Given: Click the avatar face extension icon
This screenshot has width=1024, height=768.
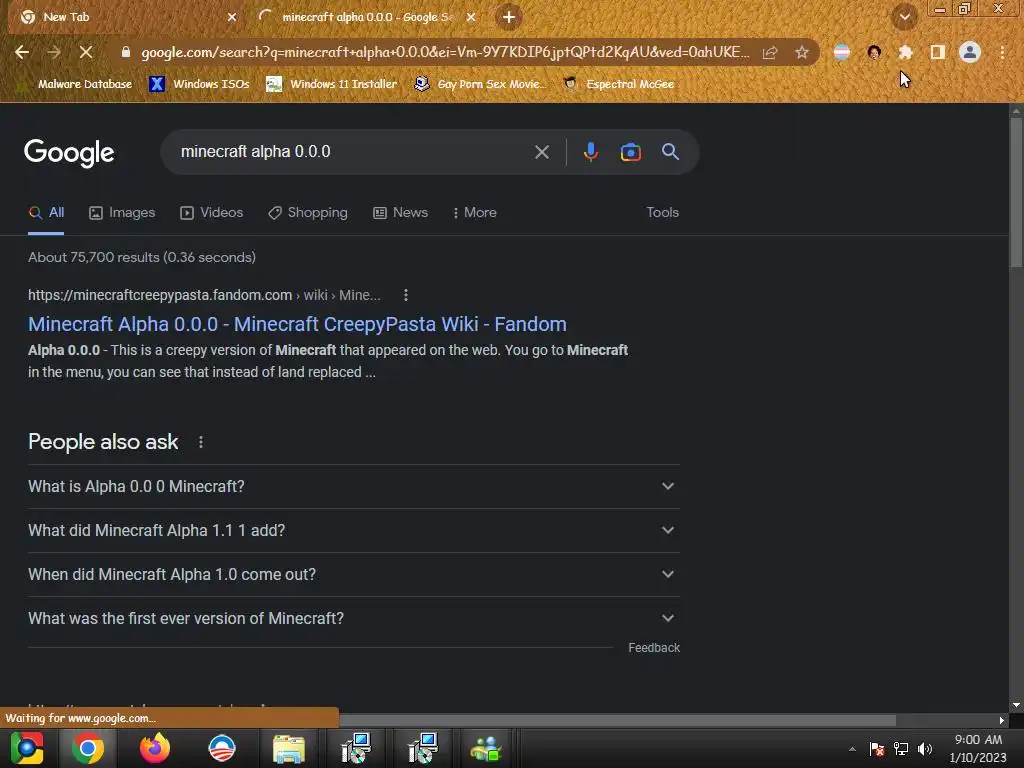Looking at the screenshot, I should (874, 52).
